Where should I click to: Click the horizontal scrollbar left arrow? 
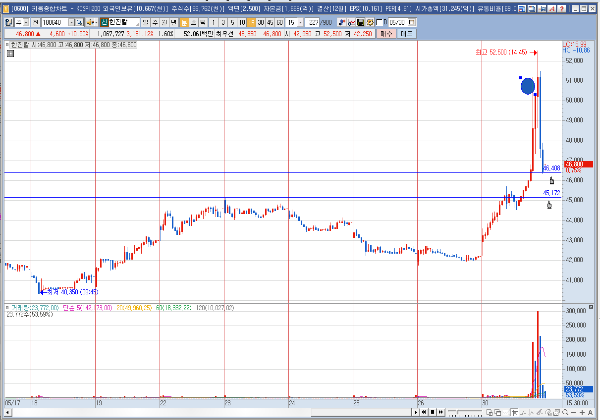[x=8, y=412]
